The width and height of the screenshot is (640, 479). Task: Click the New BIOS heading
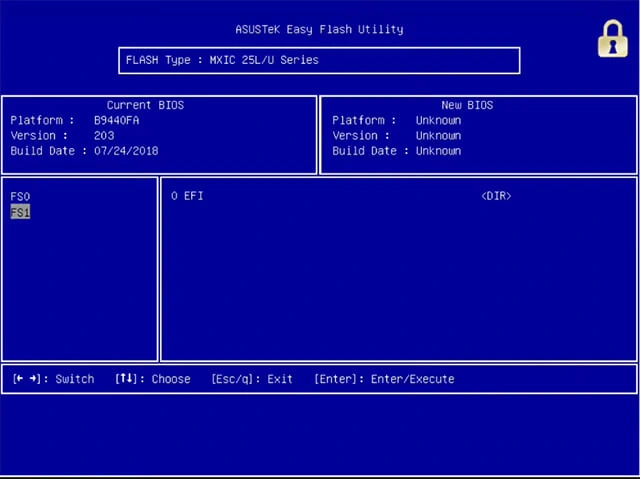467,105
